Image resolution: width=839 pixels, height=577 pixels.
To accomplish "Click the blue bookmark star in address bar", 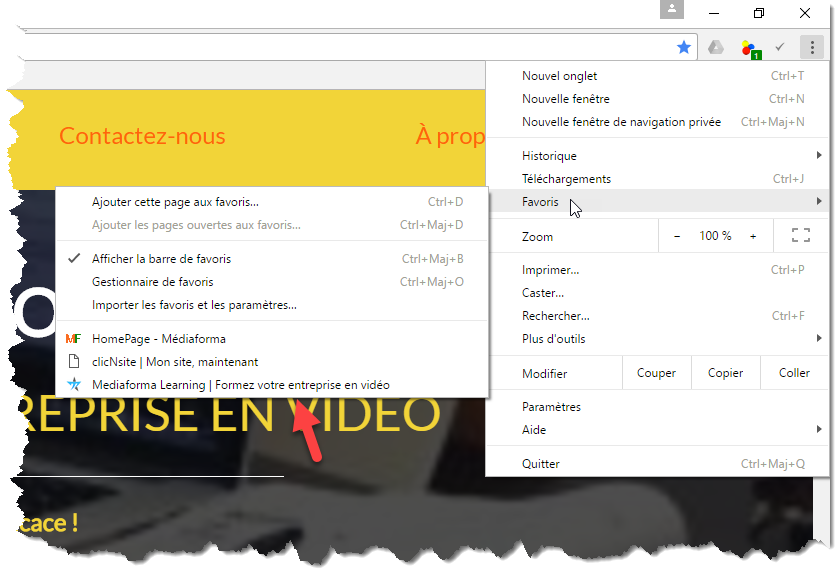I will pyautogui.click(x=684, y=47).
